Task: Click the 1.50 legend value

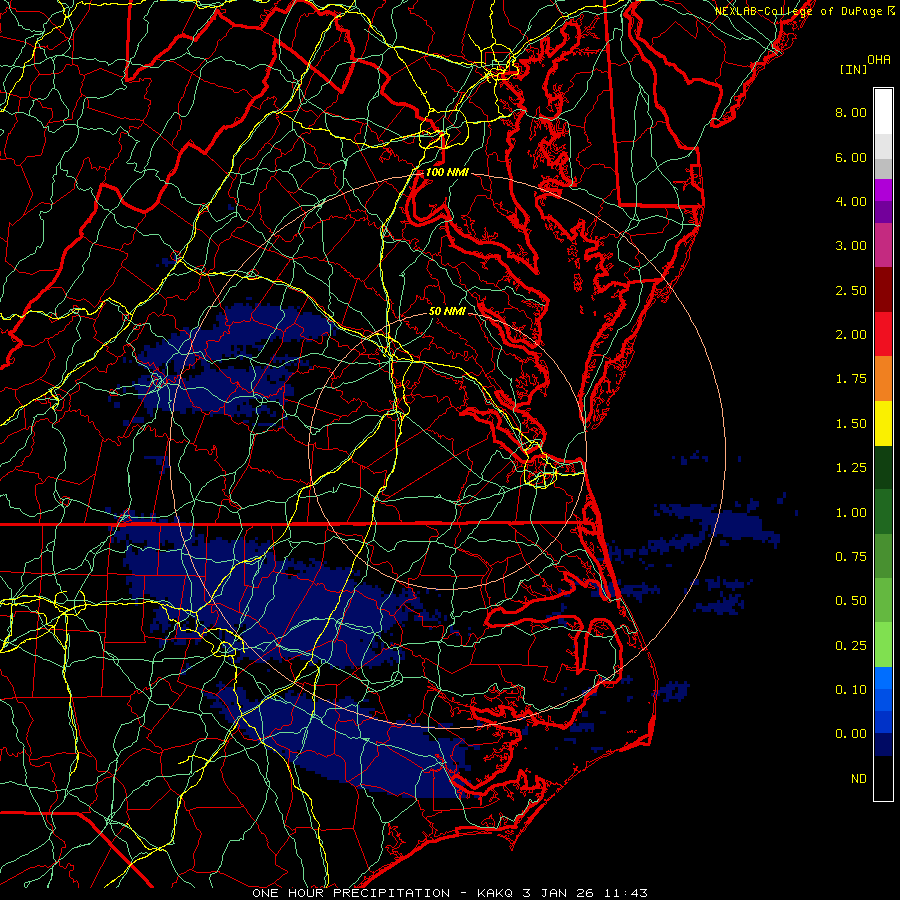Action: pos(851,424)
